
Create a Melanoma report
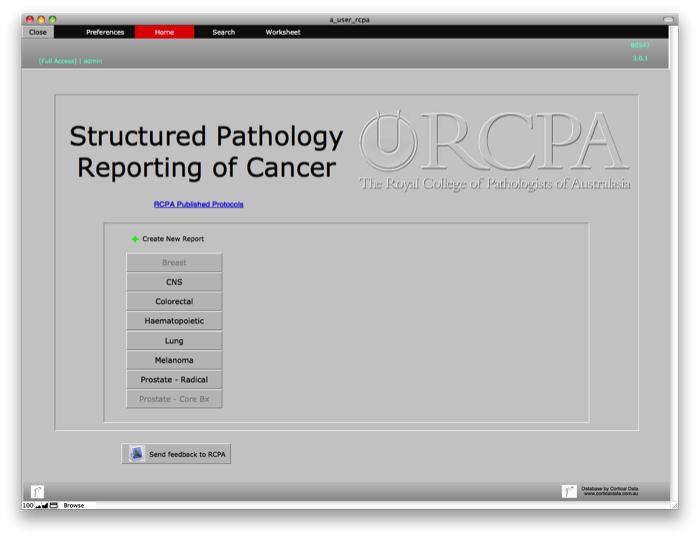pyautogui.click(x=174, y=360)
